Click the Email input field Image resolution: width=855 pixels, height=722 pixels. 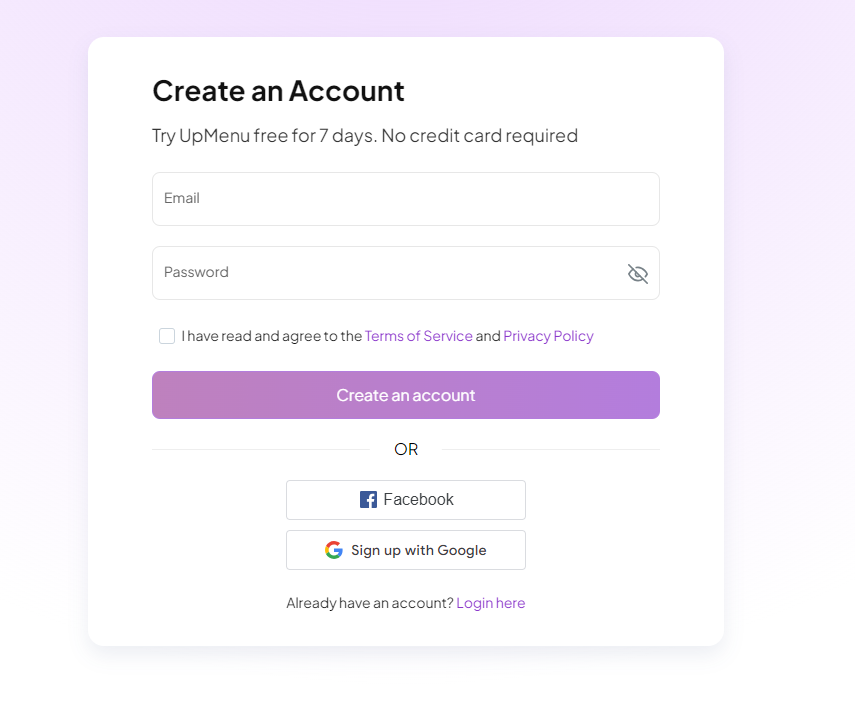(x=405, y=199)
